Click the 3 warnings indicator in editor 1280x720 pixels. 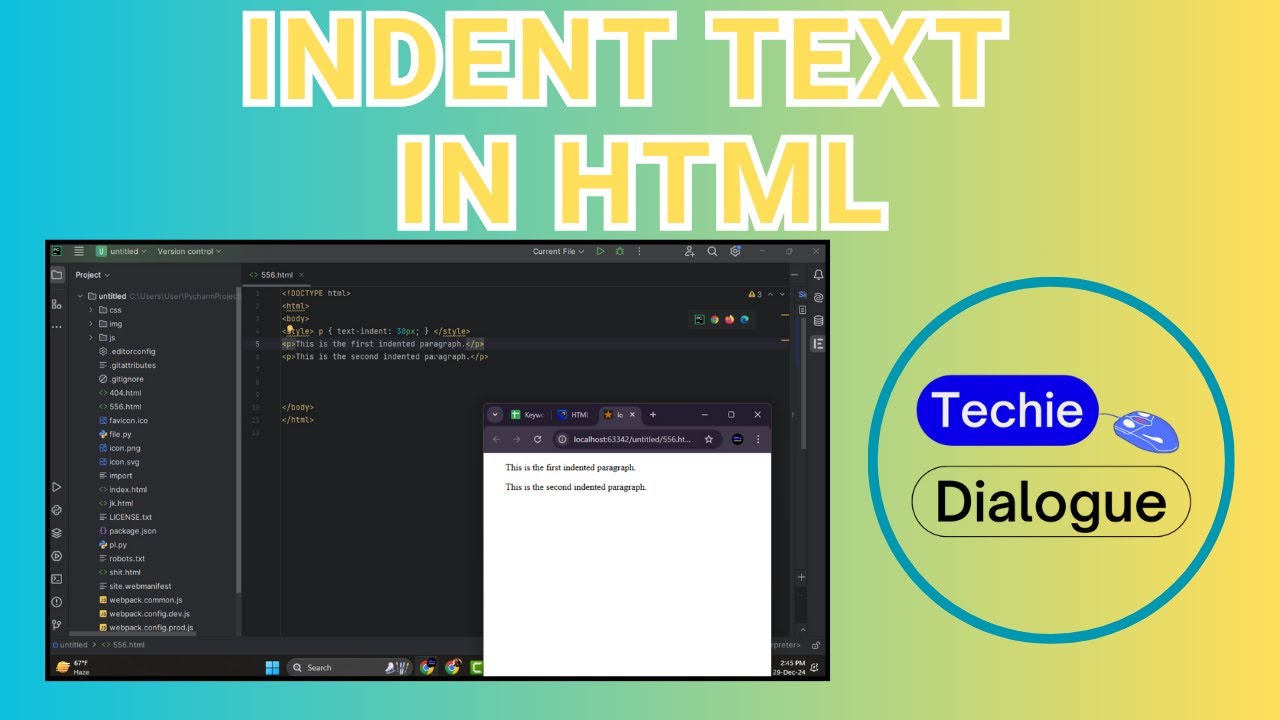click(755, 294)
